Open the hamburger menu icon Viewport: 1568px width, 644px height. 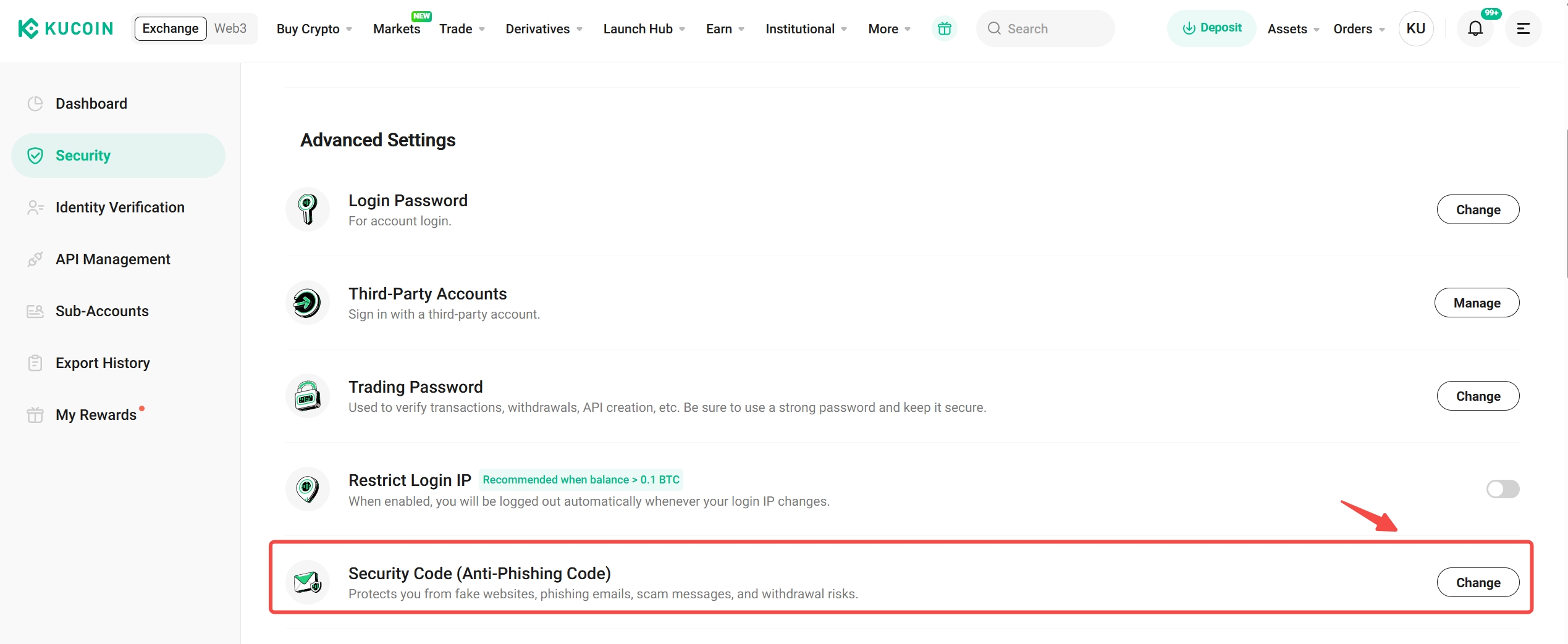[1523, 28]
